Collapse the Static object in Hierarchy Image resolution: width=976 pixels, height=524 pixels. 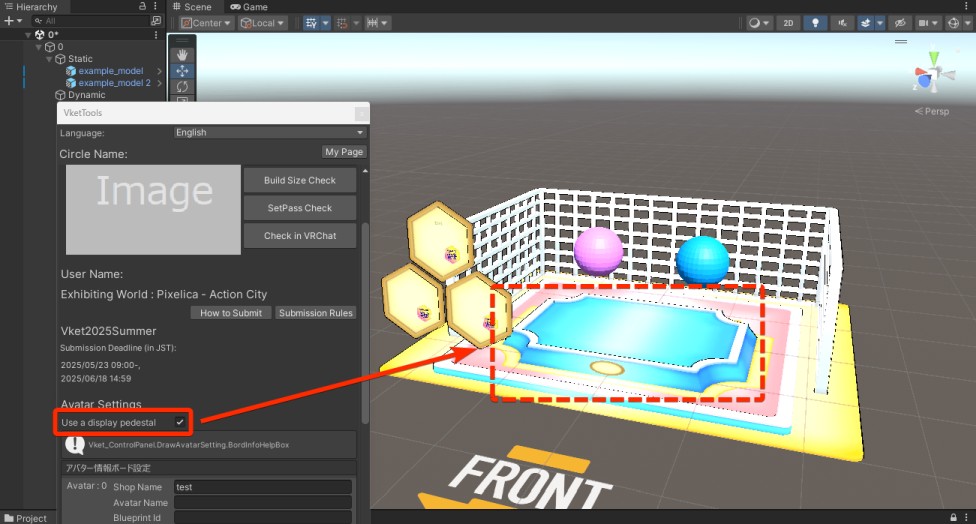(48, 59)
